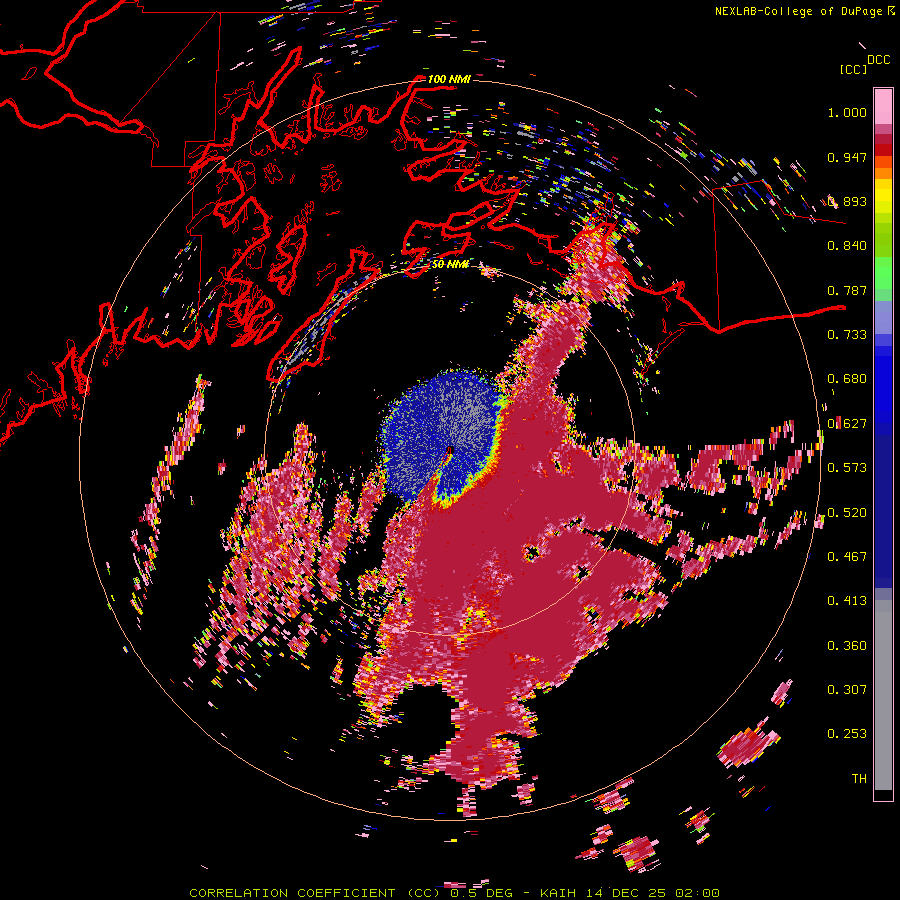Click the 0.627 scale value
Viewport: 900px width, 900px height.
click(847, 424)
